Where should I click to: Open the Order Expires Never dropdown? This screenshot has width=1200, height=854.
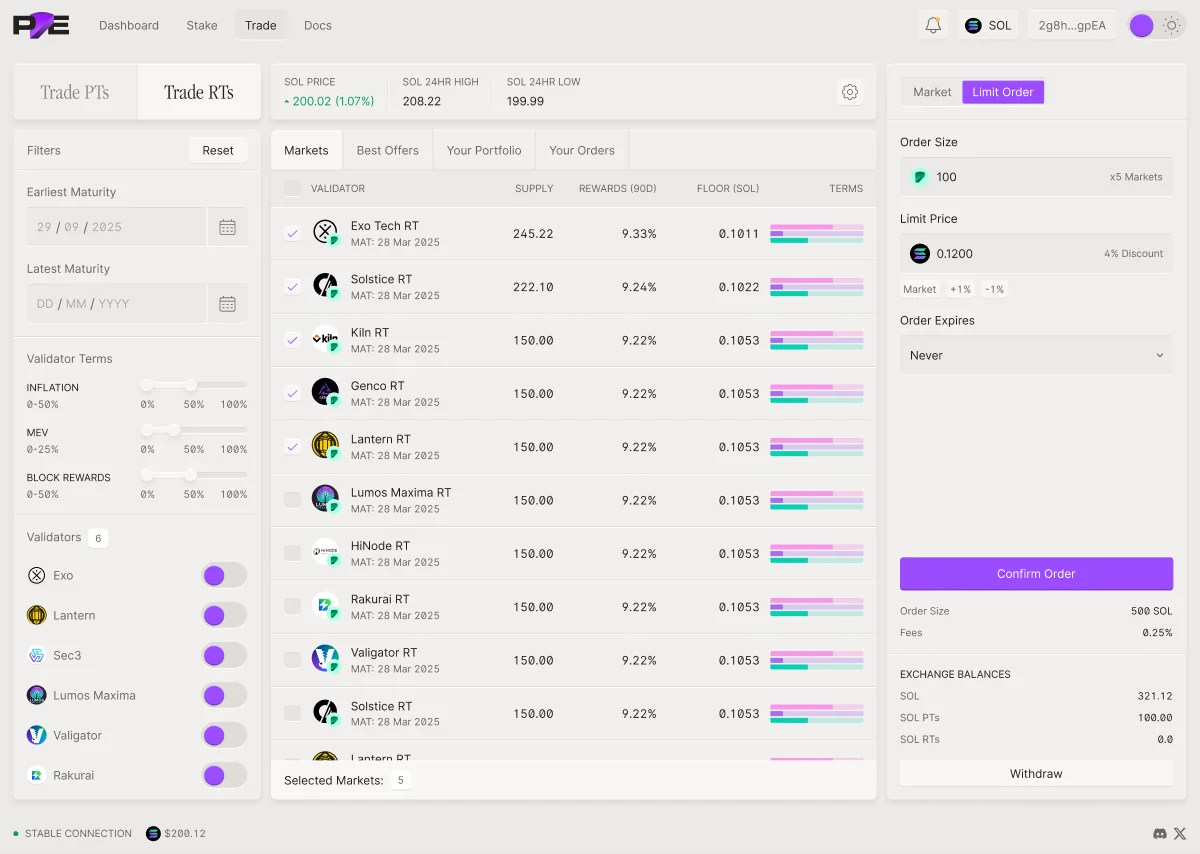(x=1036, y=355)
